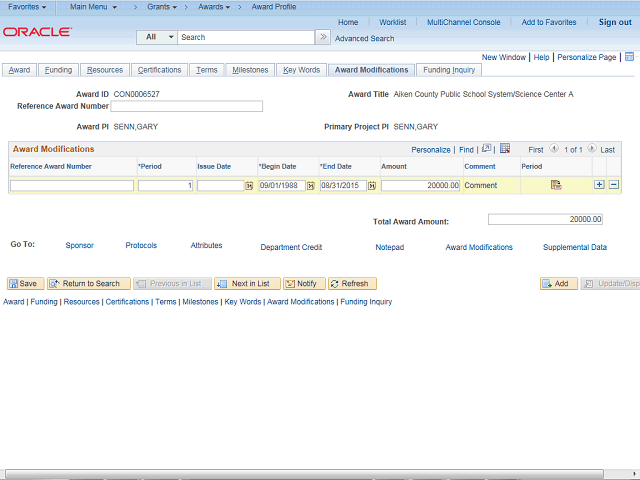Image resolution: width=640 pixels, height=480 pixels.
Task: Click the Notify button
Action: (304, 283)
